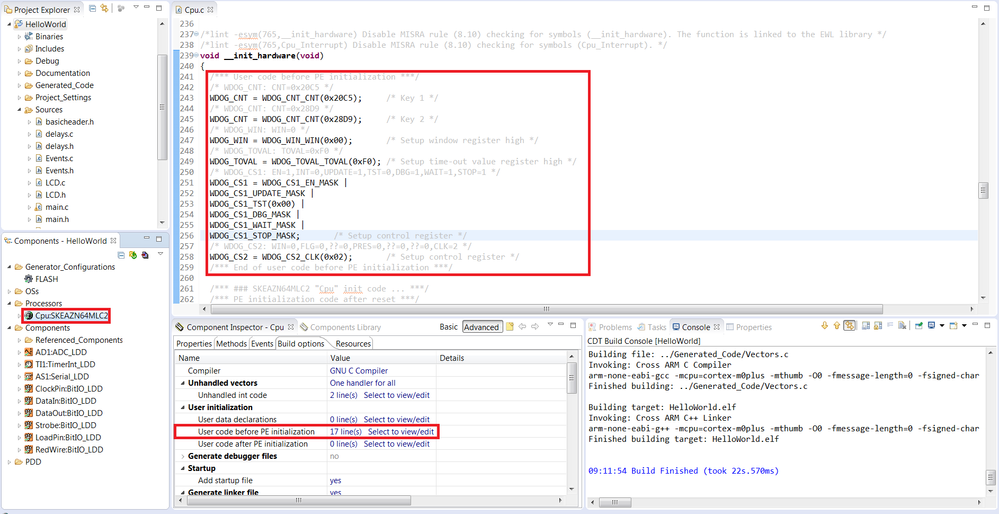999x514 pixels.
Task: Open Components view menu arrow
Action: tap(160, 254)
